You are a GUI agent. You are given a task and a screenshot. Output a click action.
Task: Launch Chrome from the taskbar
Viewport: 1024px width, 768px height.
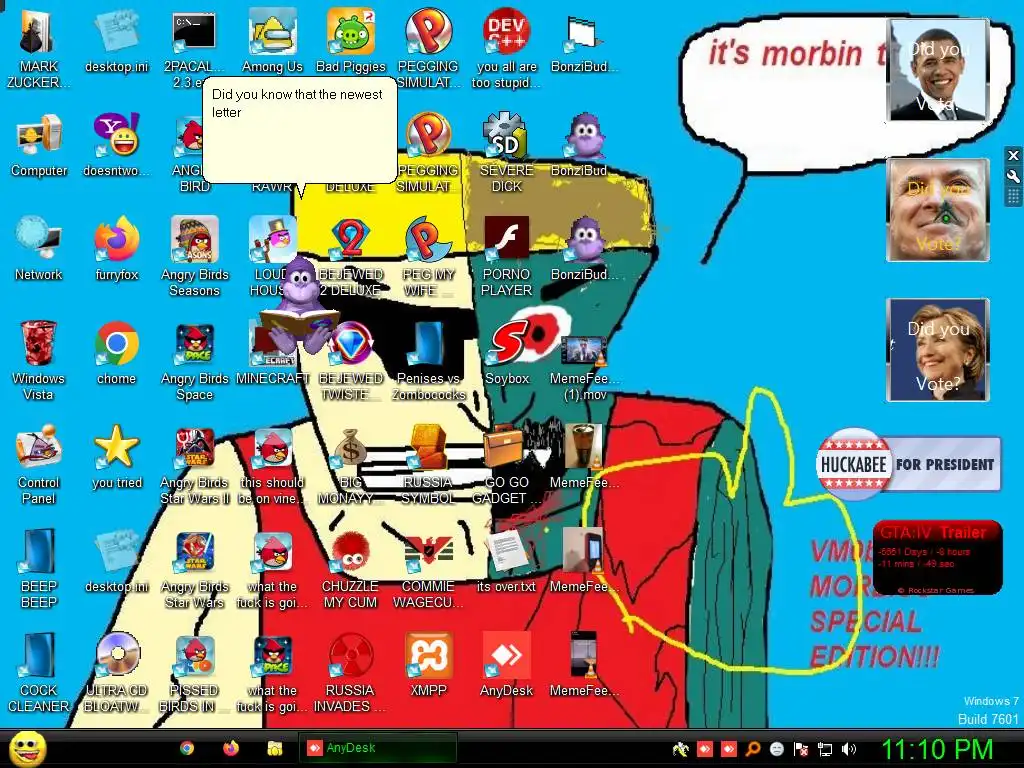coord(187,748)
